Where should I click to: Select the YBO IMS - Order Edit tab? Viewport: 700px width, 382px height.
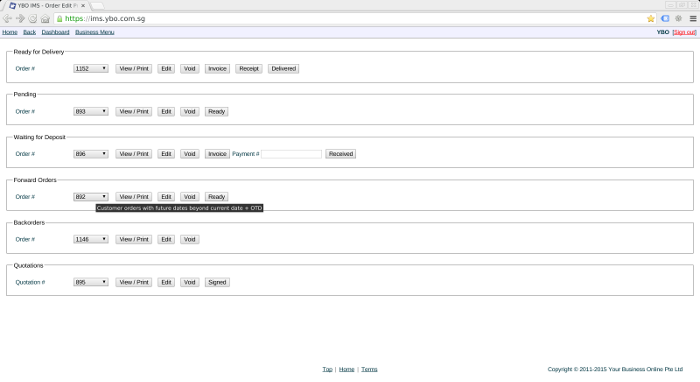[x=47, y=5]
